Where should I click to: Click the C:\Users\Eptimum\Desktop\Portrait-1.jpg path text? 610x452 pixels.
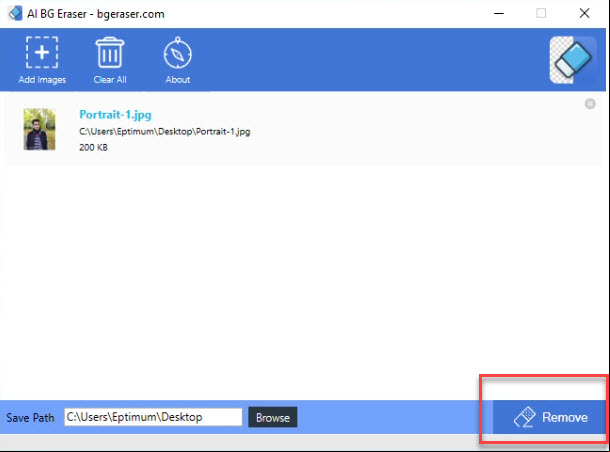pyautogui.click(x=165, y=131)
